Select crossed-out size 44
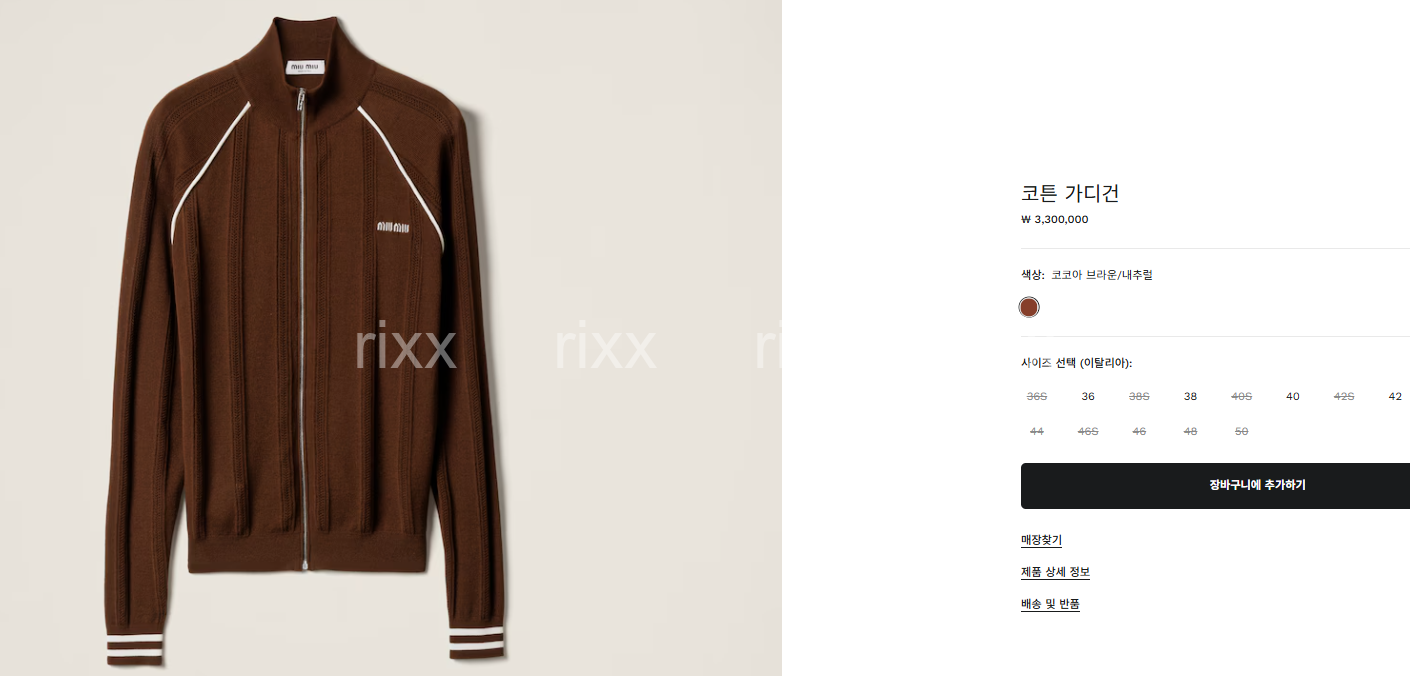The height and width of the screenshot is (676, 1410). [x=1037, y=432]
